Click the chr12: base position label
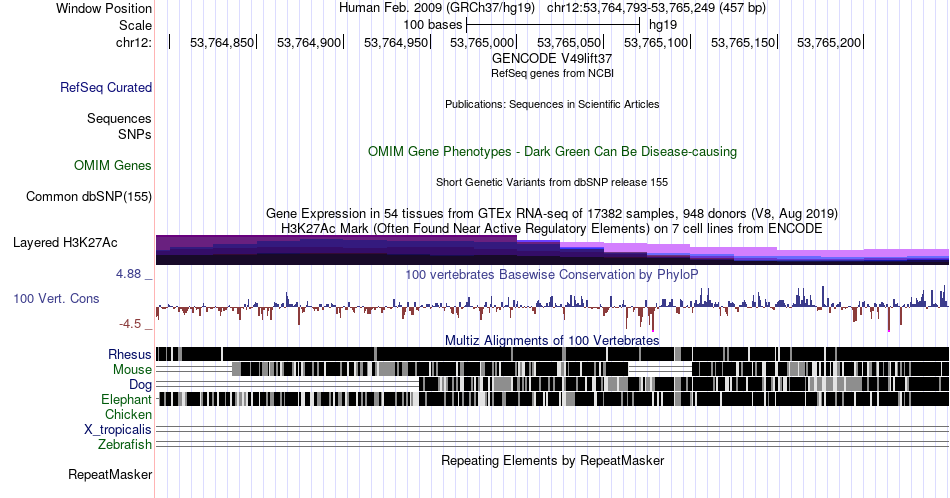 (x=134, y=42)
